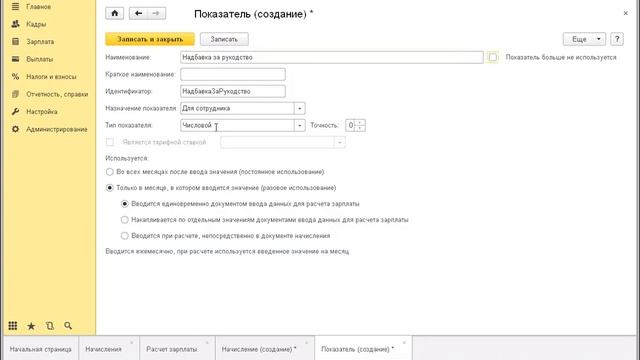
Task: Open Зарплата section in sidebar
Action: coord(40,42)
